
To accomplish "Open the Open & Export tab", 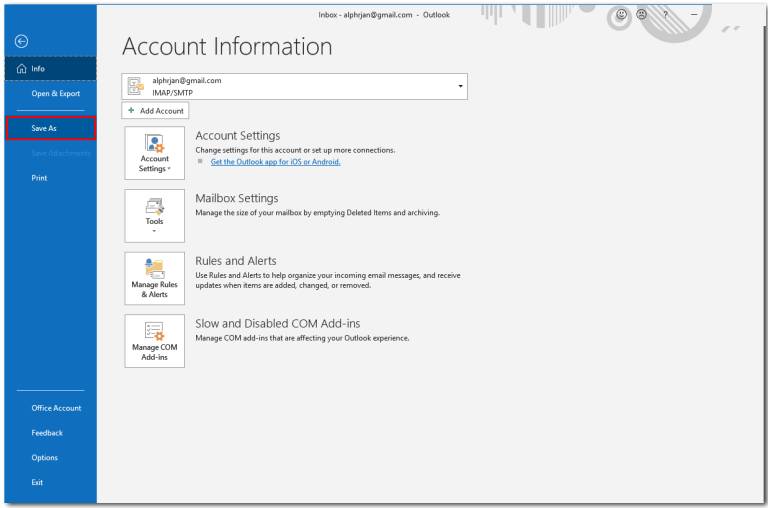I will coord(50,94).
